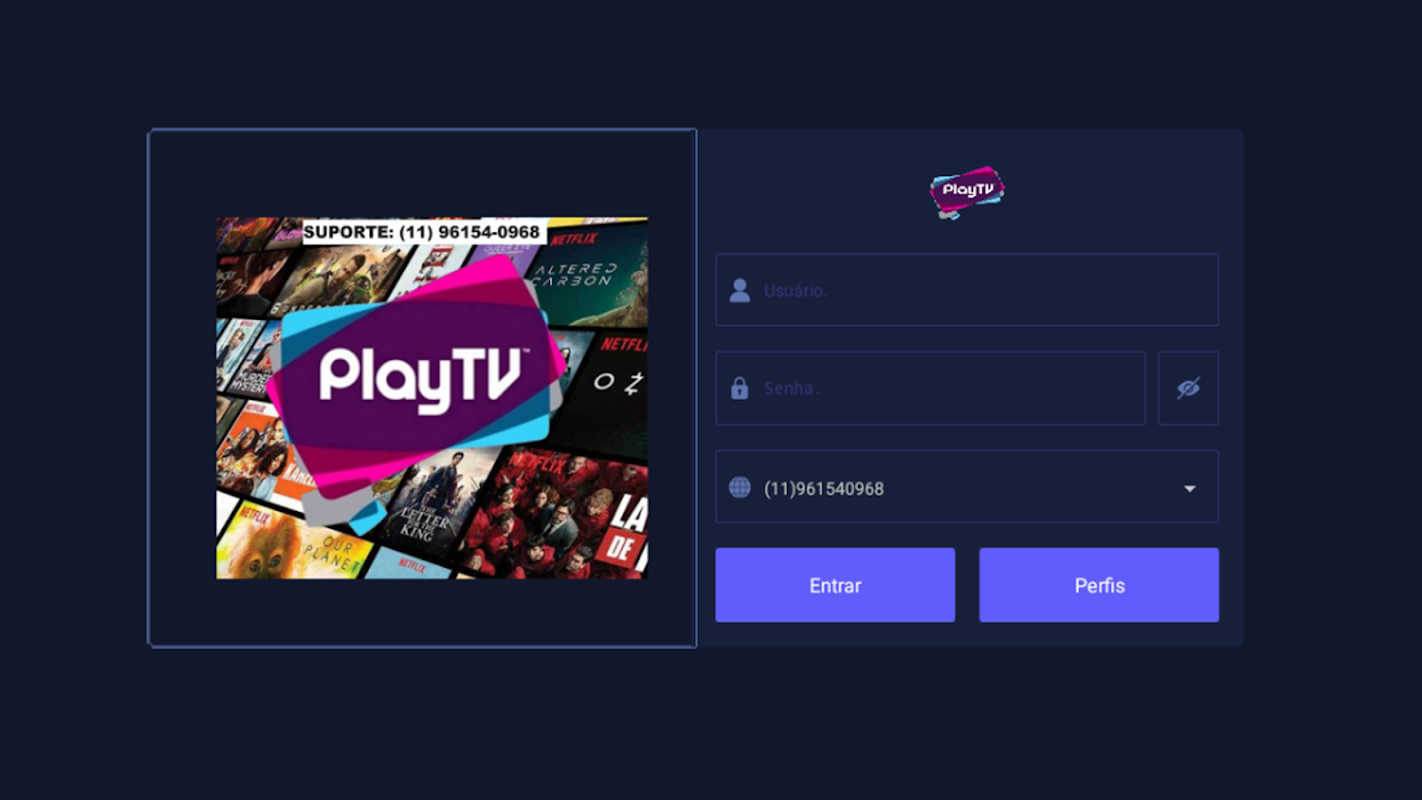Image resolution: width=1422 pixels, height=800 pixels.
Task: Click the PlayTV logo above the login form
Action: tap(967, 192)
